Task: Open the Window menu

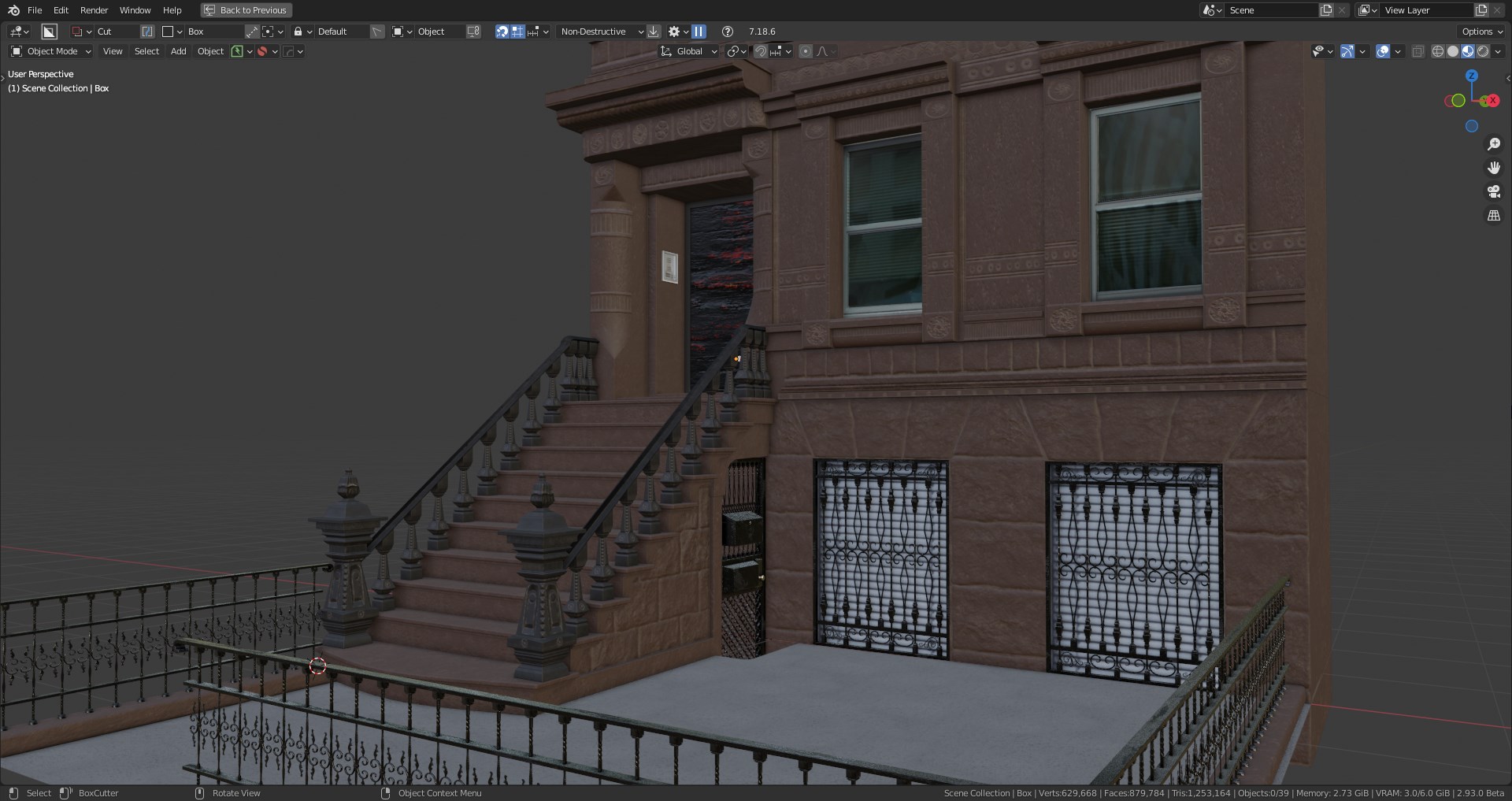Action: 135,10
